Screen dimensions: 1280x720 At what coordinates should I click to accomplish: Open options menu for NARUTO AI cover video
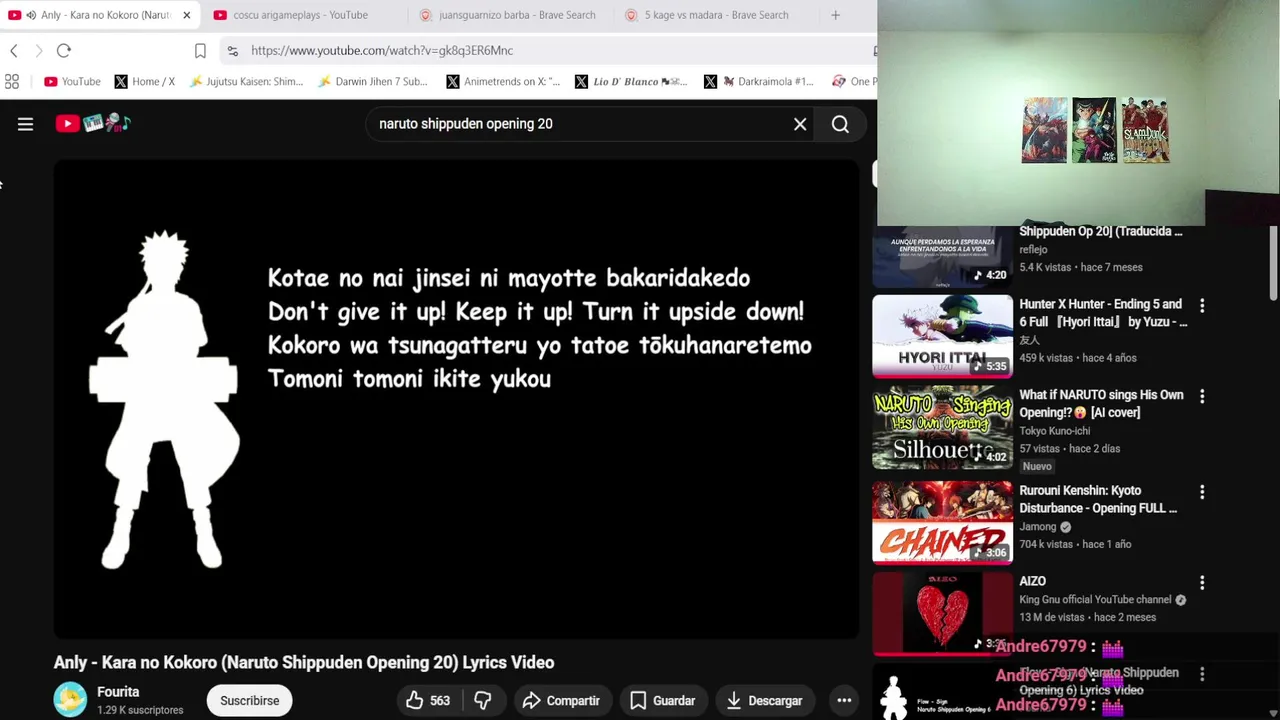click(1202, 396)
